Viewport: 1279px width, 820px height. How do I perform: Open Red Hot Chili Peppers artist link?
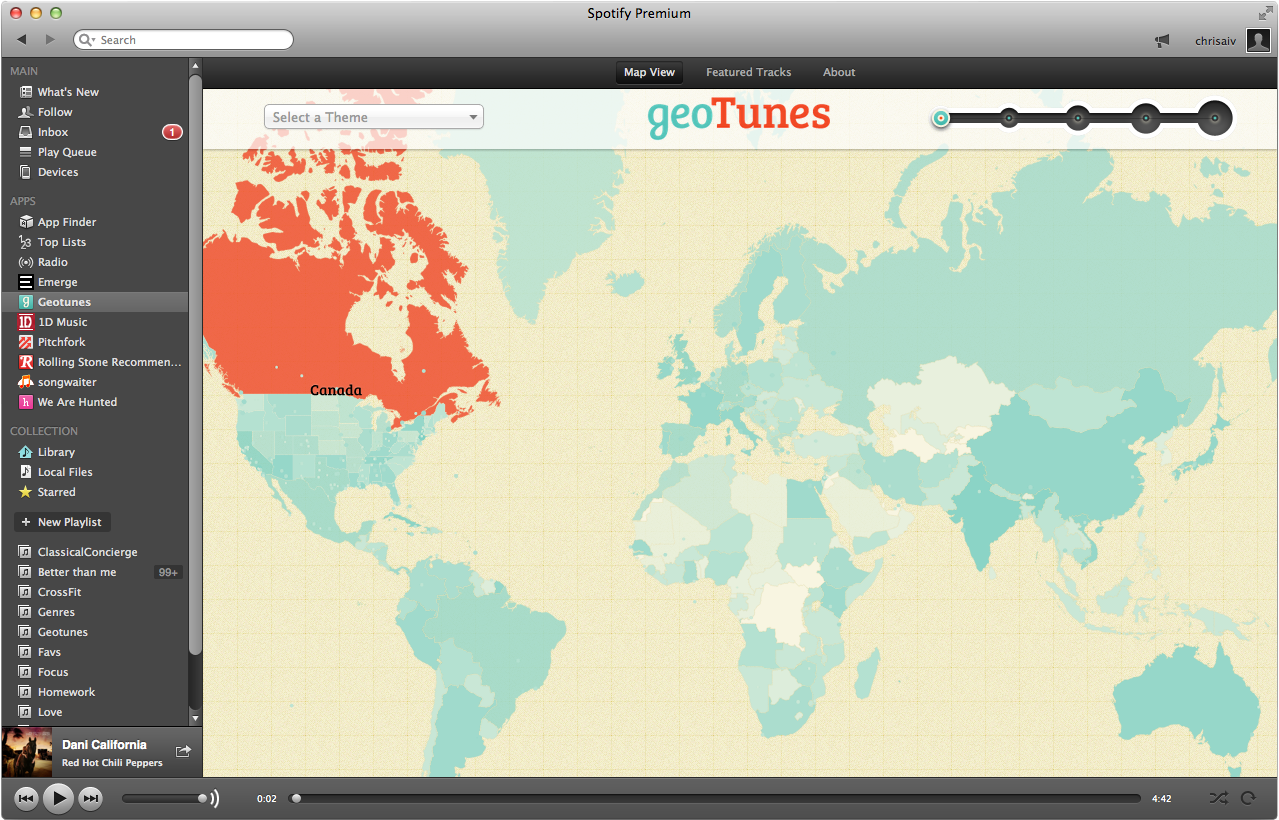pyautogui.click(x=112, y=763)
